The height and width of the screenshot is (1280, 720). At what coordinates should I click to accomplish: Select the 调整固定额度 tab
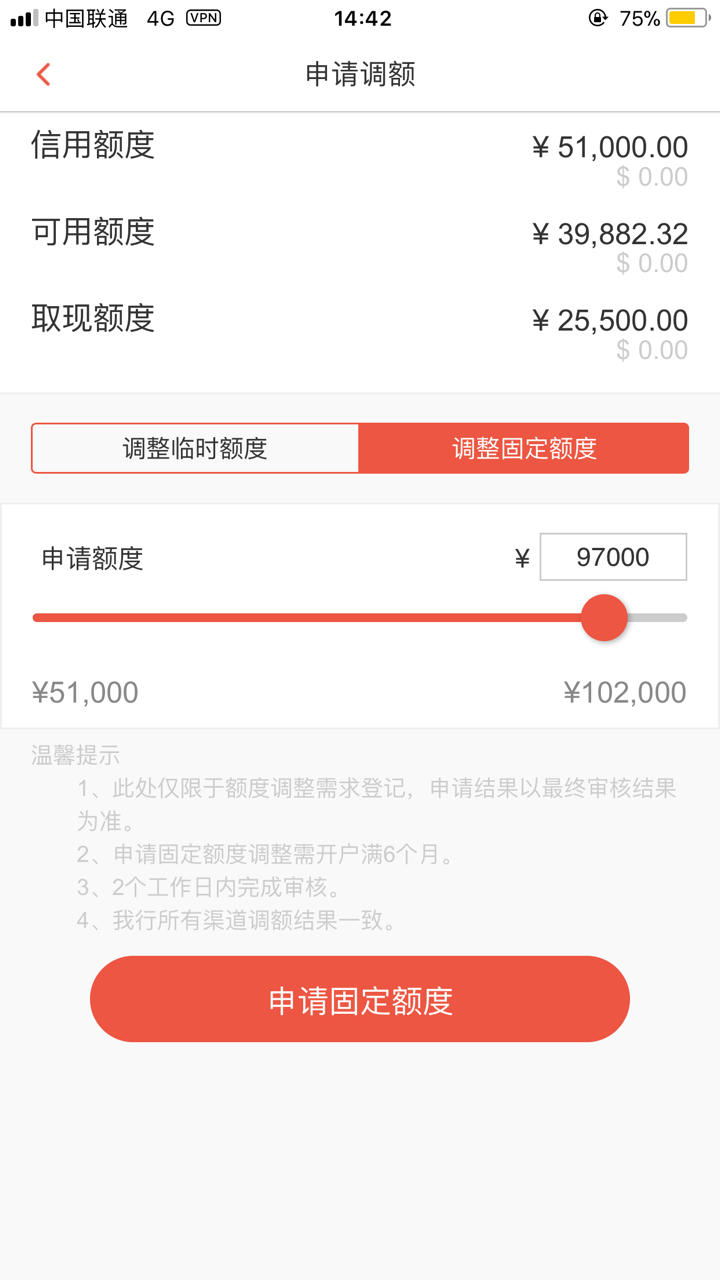[524, 448]
